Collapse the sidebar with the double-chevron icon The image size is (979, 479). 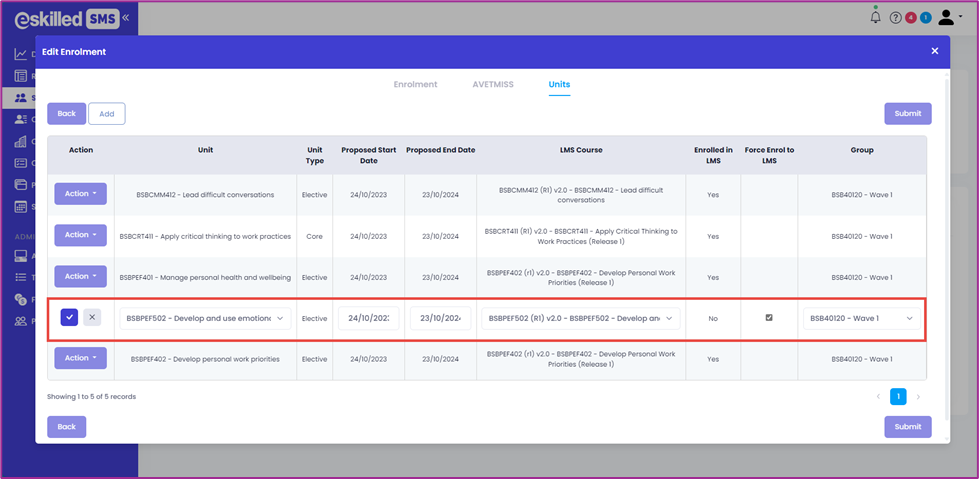(x=125, y=17)
